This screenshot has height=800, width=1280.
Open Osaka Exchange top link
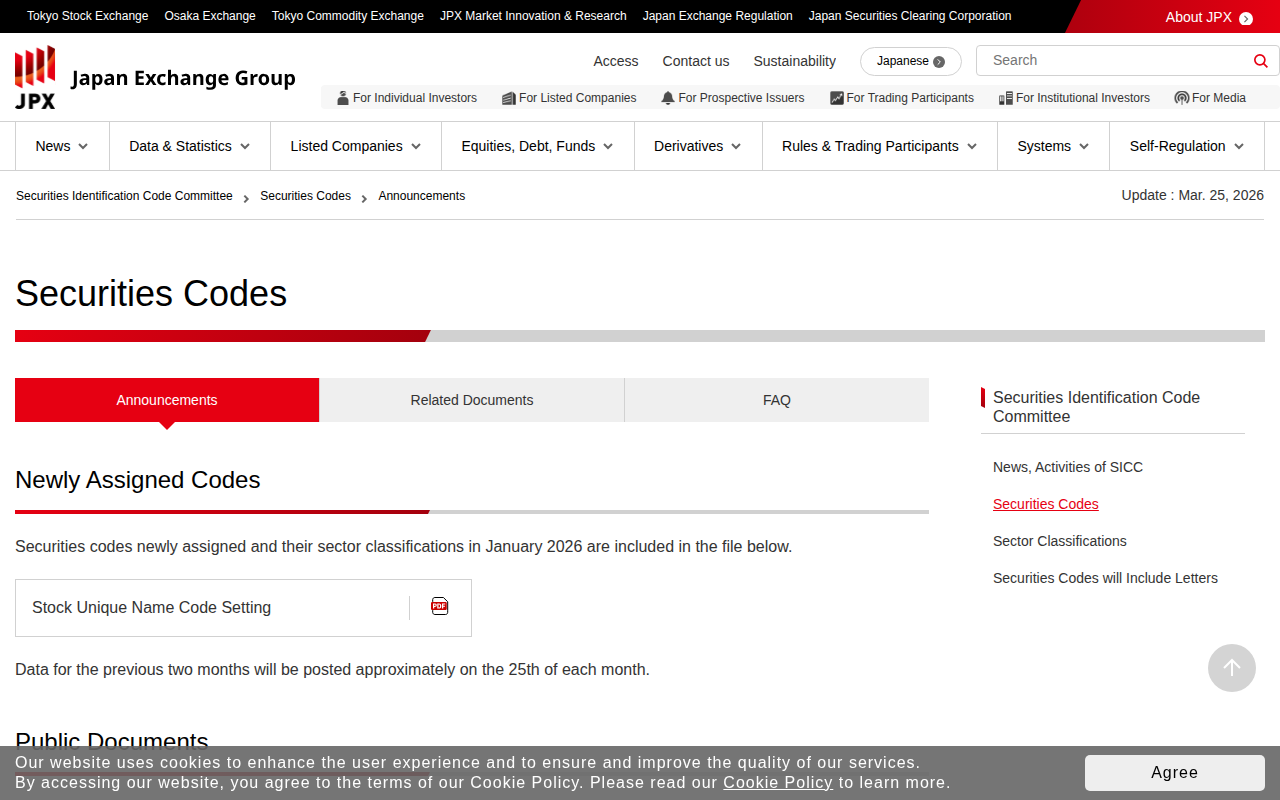210,16
